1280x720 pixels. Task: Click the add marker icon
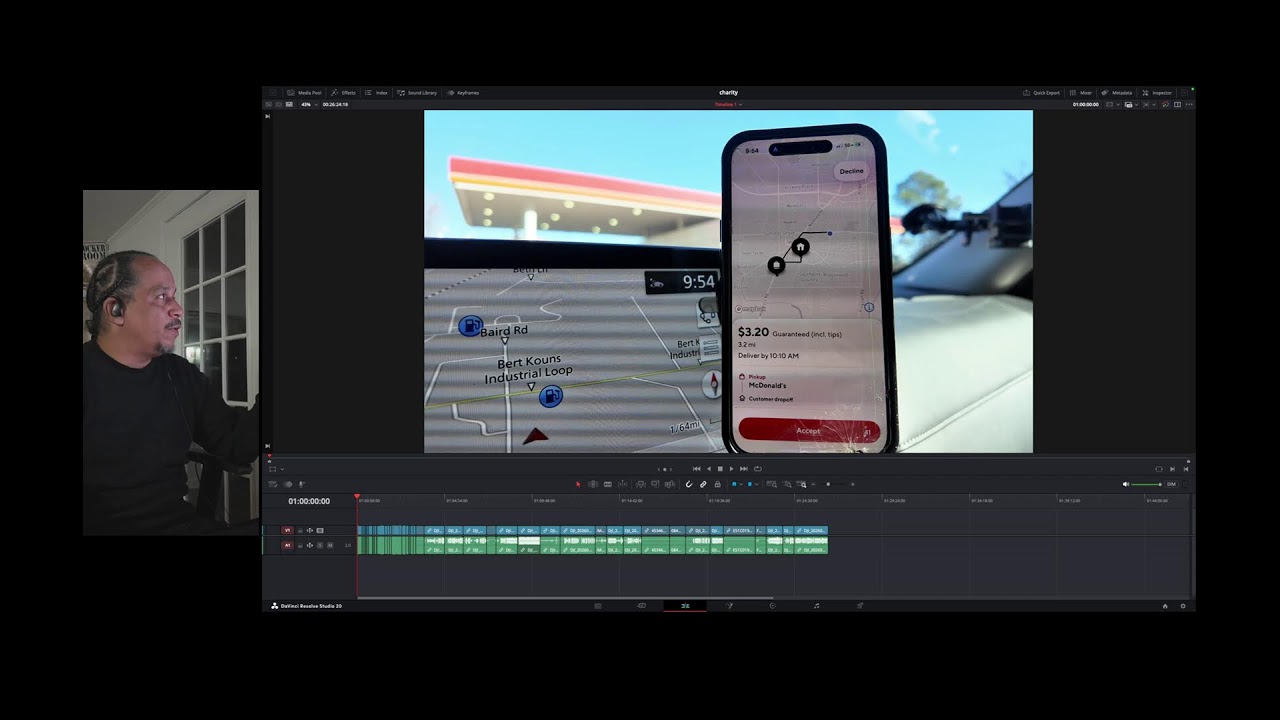(x=750, y=484)
